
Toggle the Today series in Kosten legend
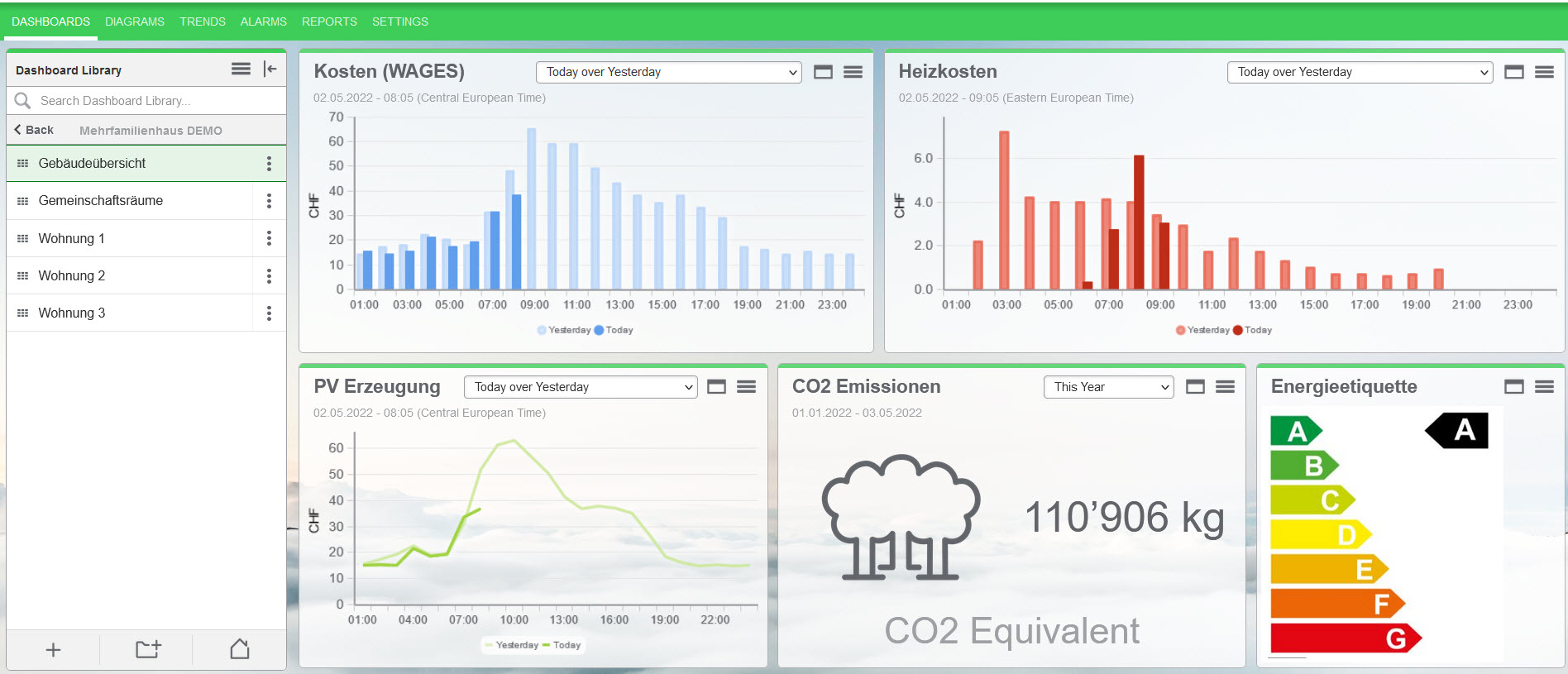point(614,330)
